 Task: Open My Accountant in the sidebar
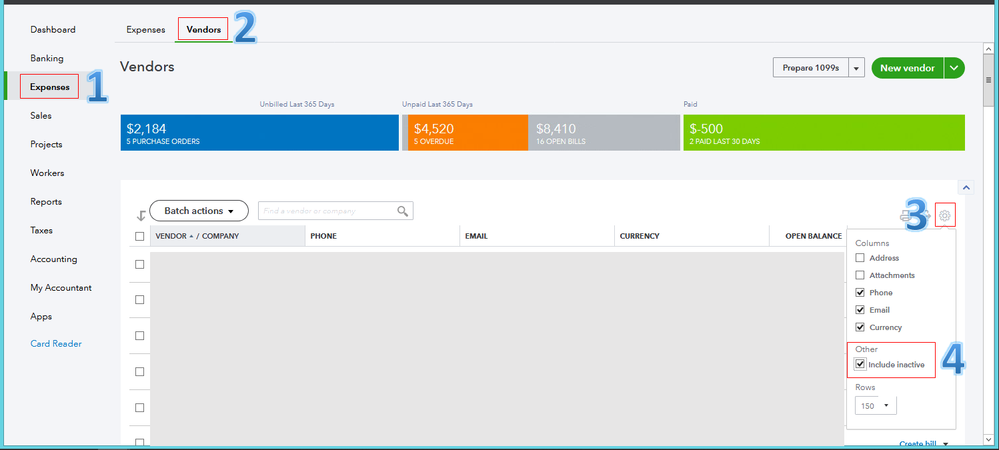pos(61,287)
